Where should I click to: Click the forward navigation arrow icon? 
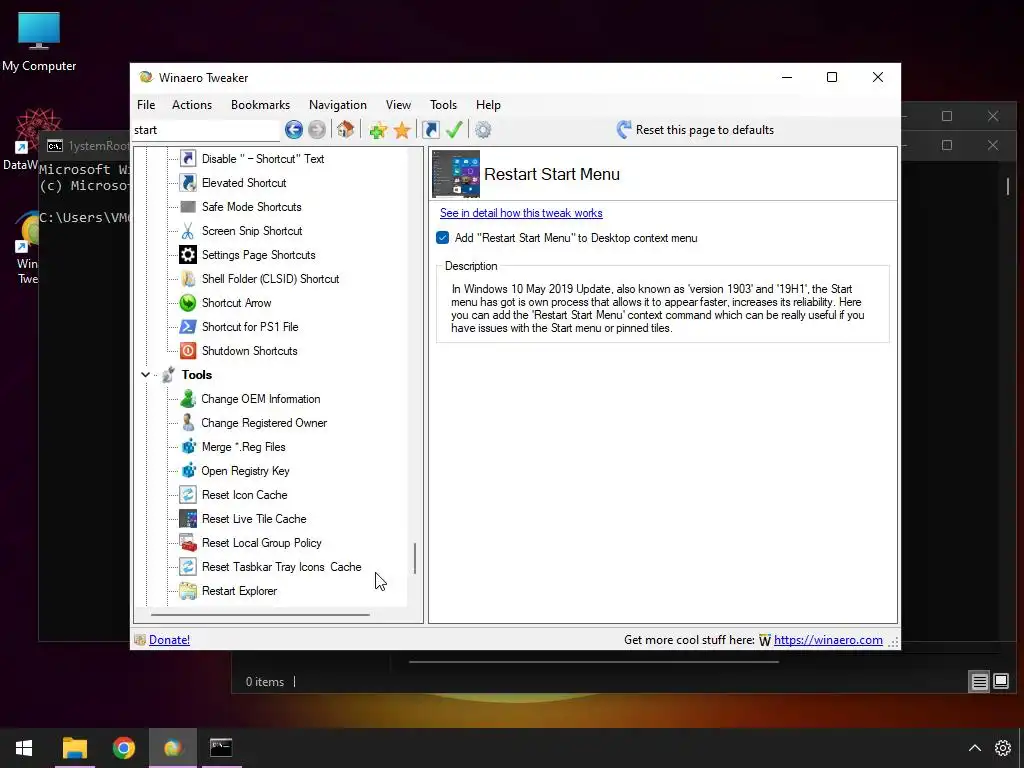click(317, 130)
